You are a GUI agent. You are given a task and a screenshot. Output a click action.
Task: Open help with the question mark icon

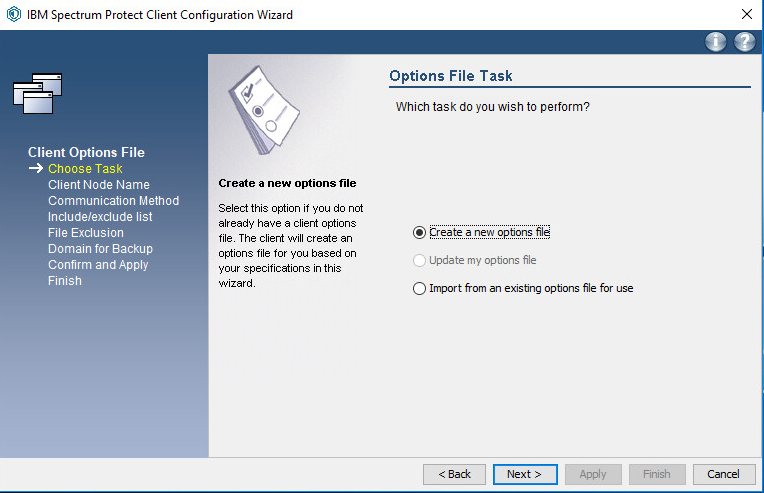744,42
